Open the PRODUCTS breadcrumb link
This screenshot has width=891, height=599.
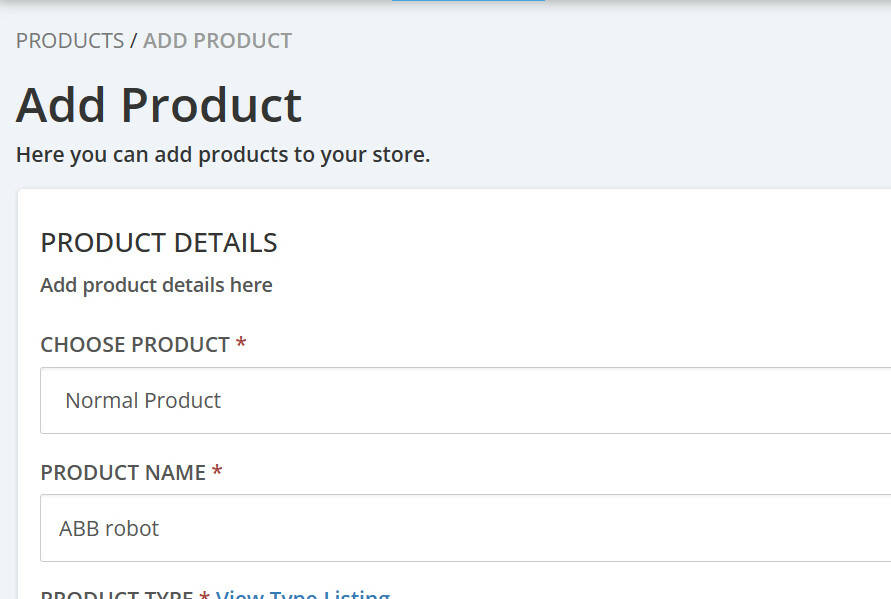coord(69,41)
